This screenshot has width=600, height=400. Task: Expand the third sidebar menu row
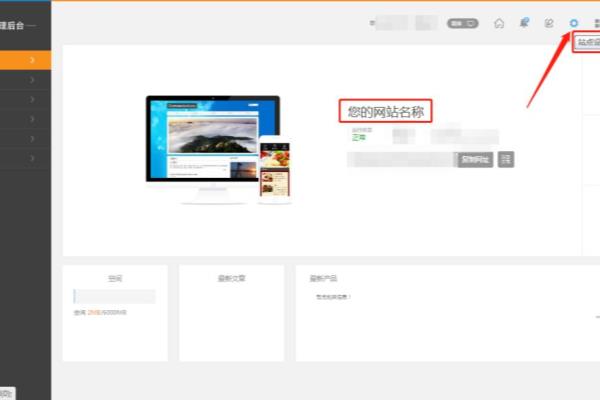pyautogui.click(x=25, y=100)
